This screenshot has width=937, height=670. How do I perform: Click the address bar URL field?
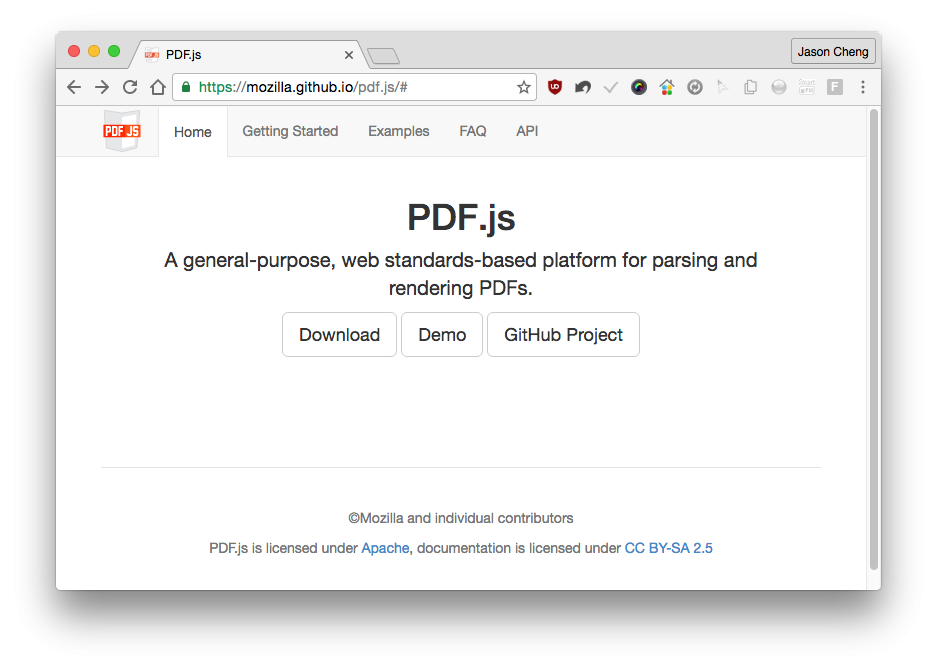354,87
